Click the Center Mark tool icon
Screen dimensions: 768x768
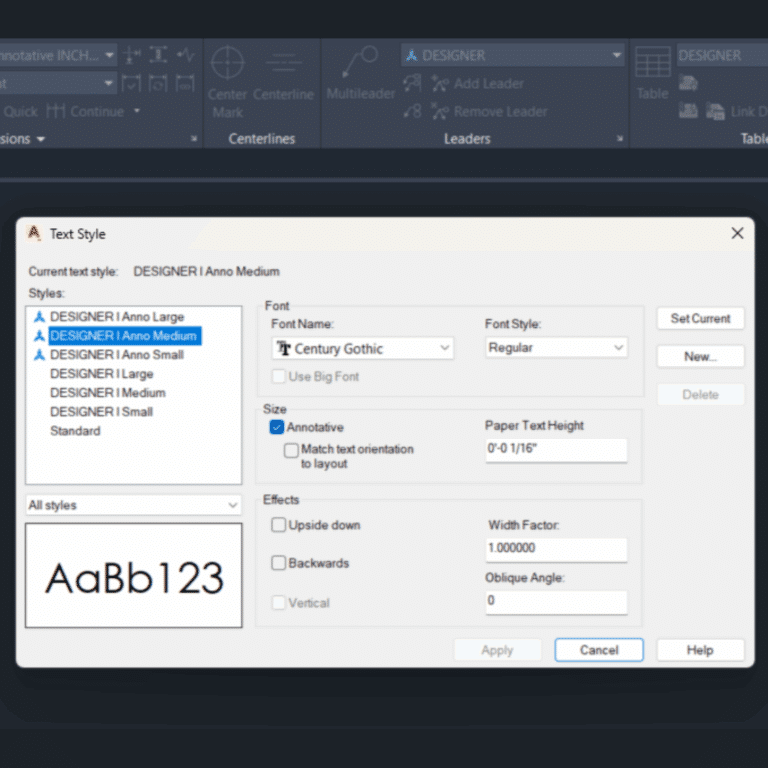click(227, 62)
